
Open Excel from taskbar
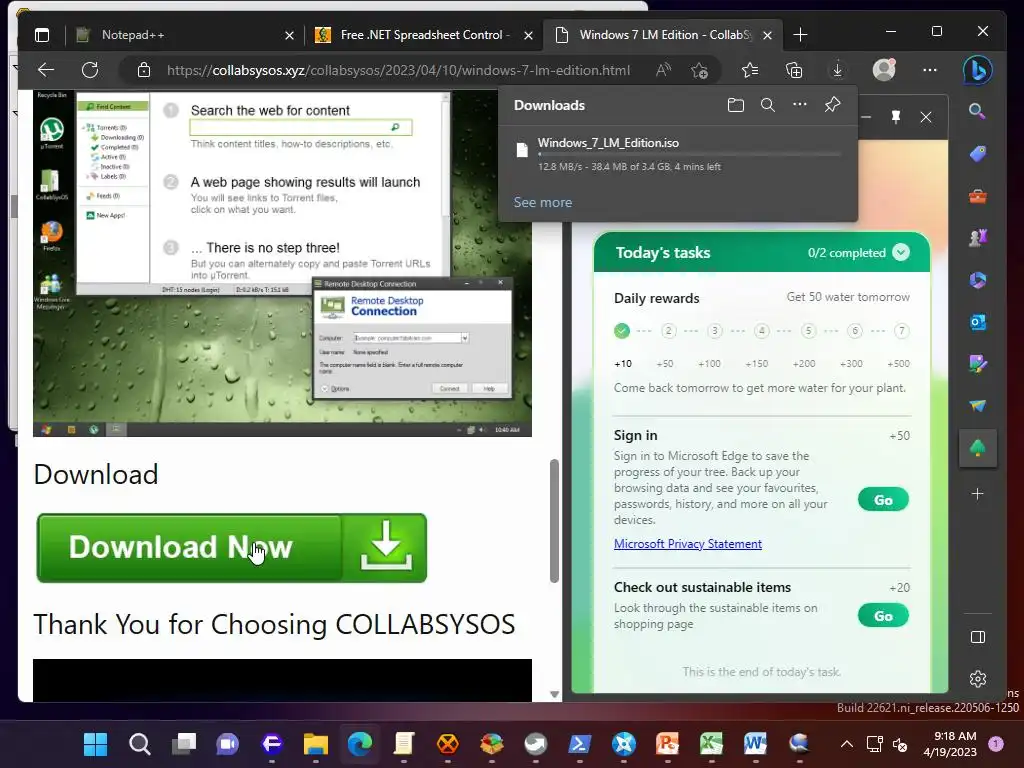point(712,744)
